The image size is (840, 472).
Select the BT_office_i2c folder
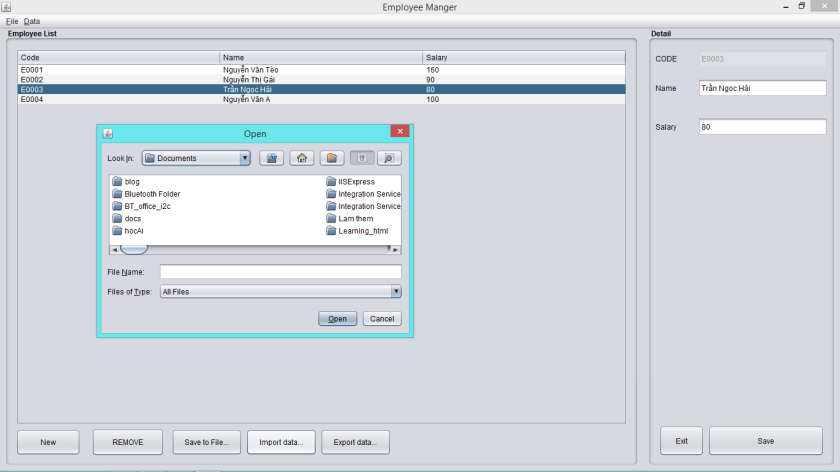[141, 206]
